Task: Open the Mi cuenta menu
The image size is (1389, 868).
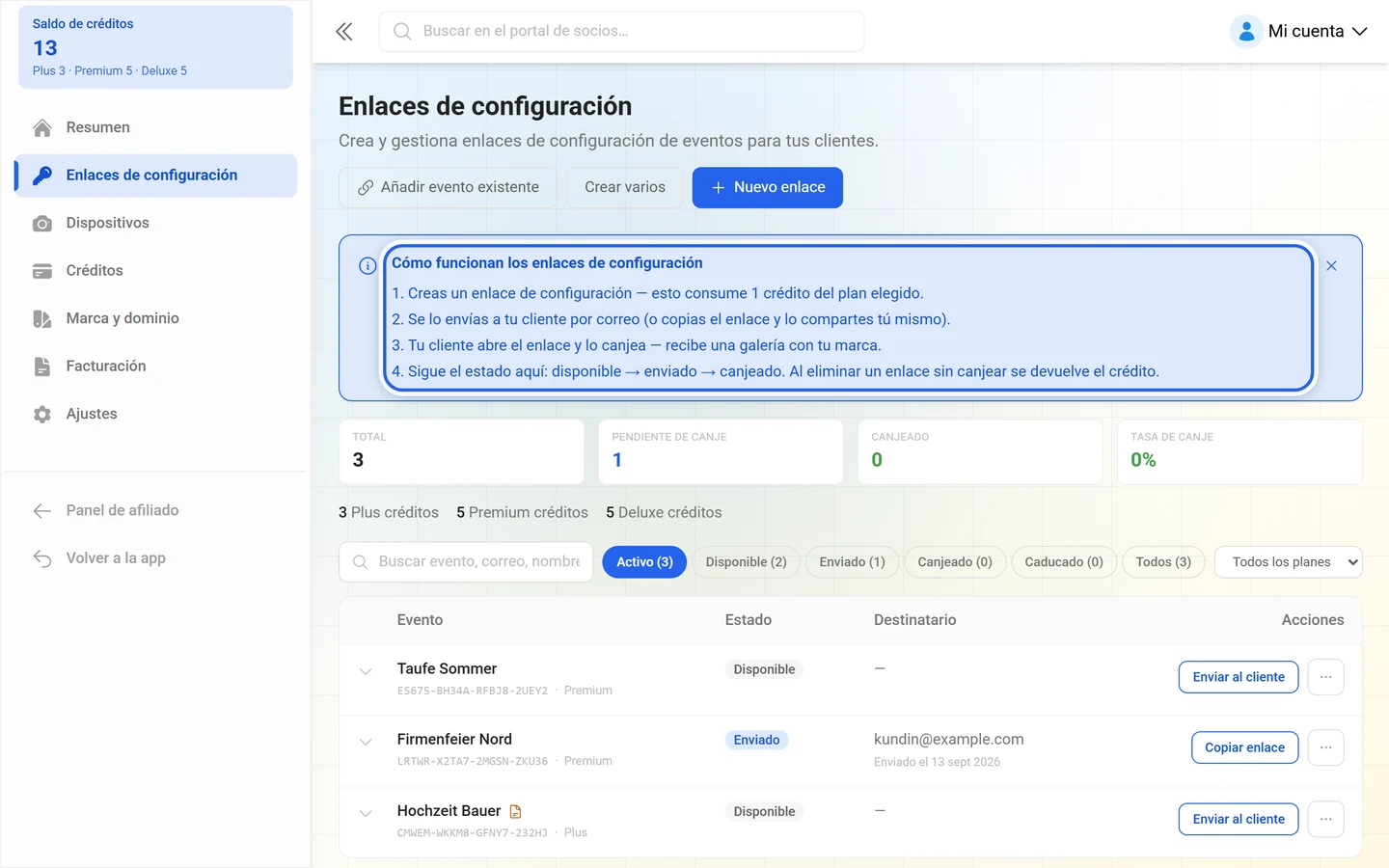Action: tap(1299, 31)
